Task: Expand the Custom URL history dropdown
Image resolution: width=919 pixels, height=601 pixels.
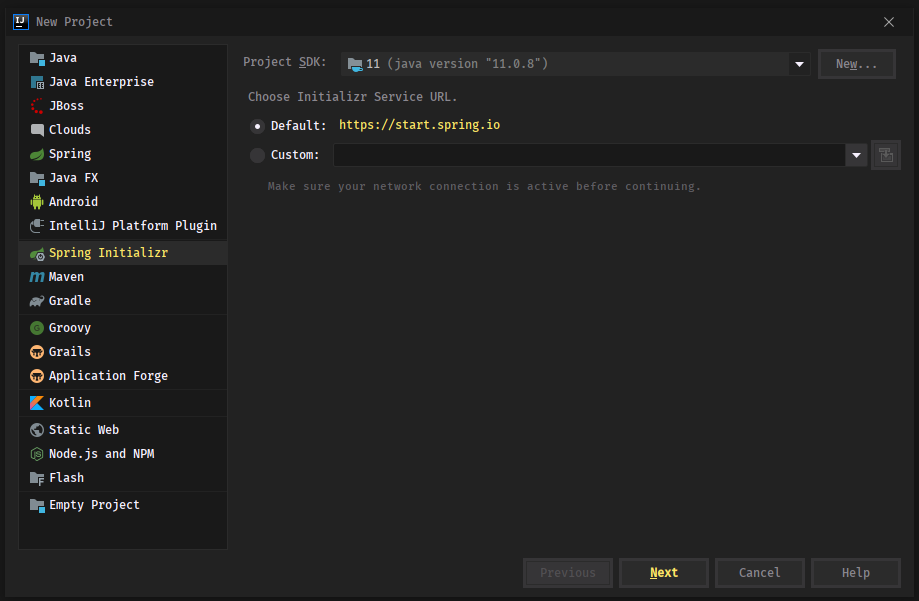Action: pyautogui.click(x=856, y=155)
